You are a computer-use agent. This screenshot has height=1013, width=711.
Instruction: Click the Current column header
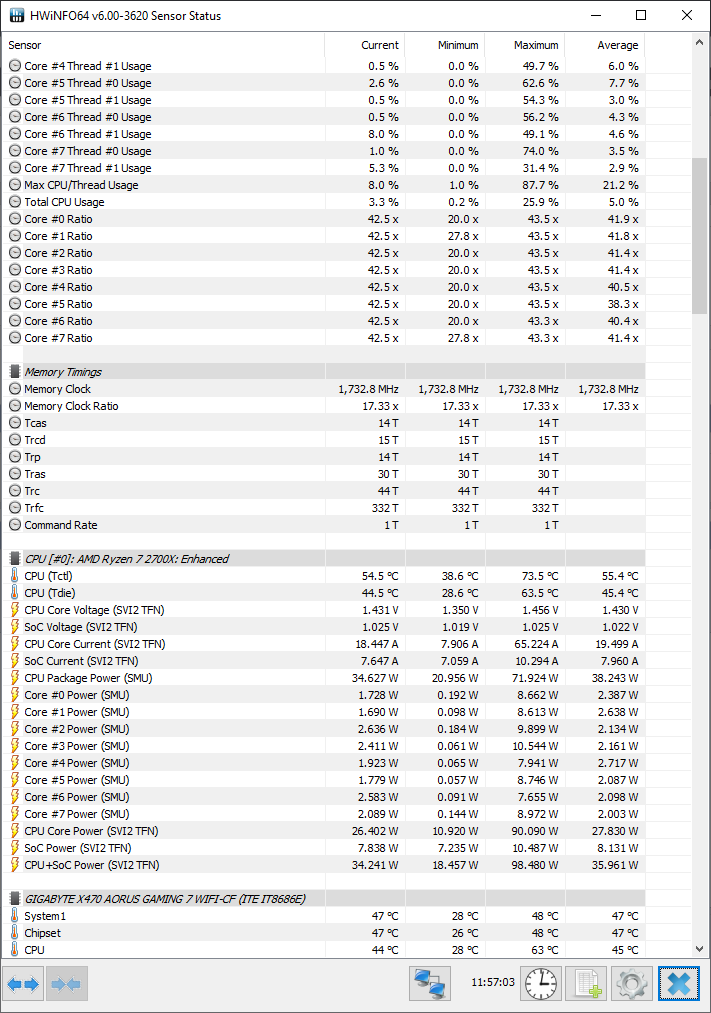click(380, 45)
